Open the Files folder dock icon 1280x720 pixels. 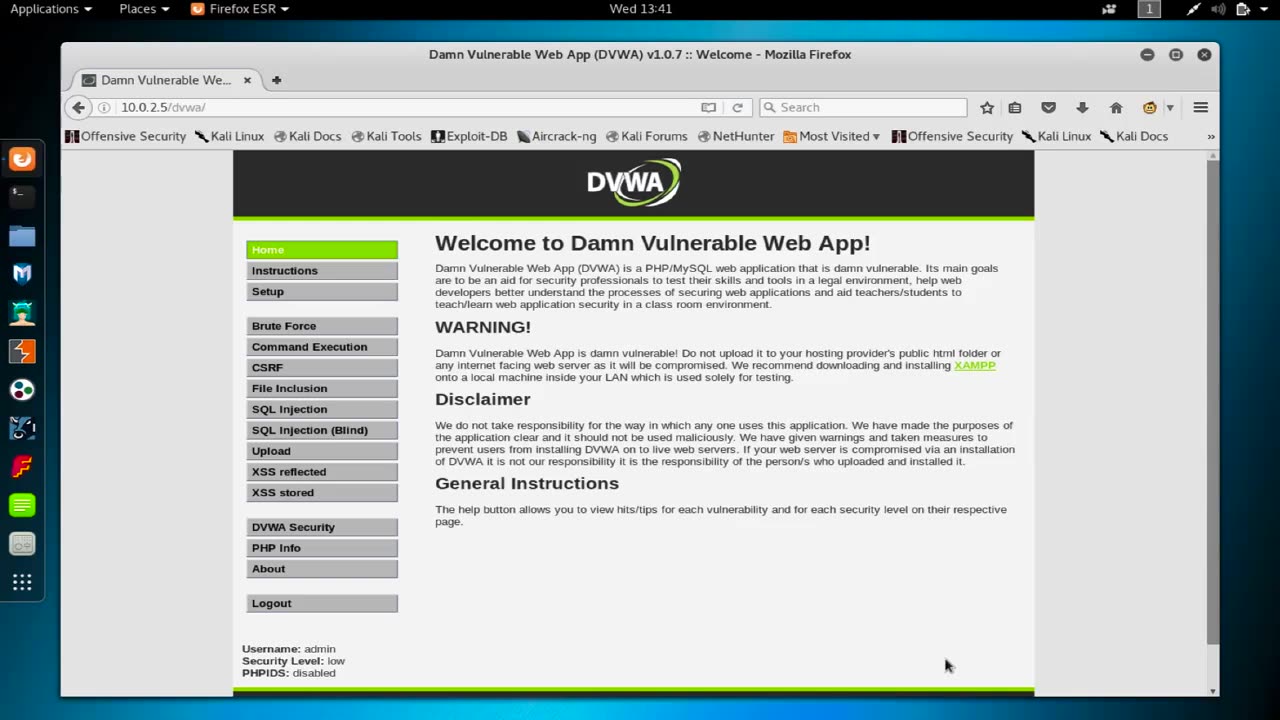click(22, 236)
